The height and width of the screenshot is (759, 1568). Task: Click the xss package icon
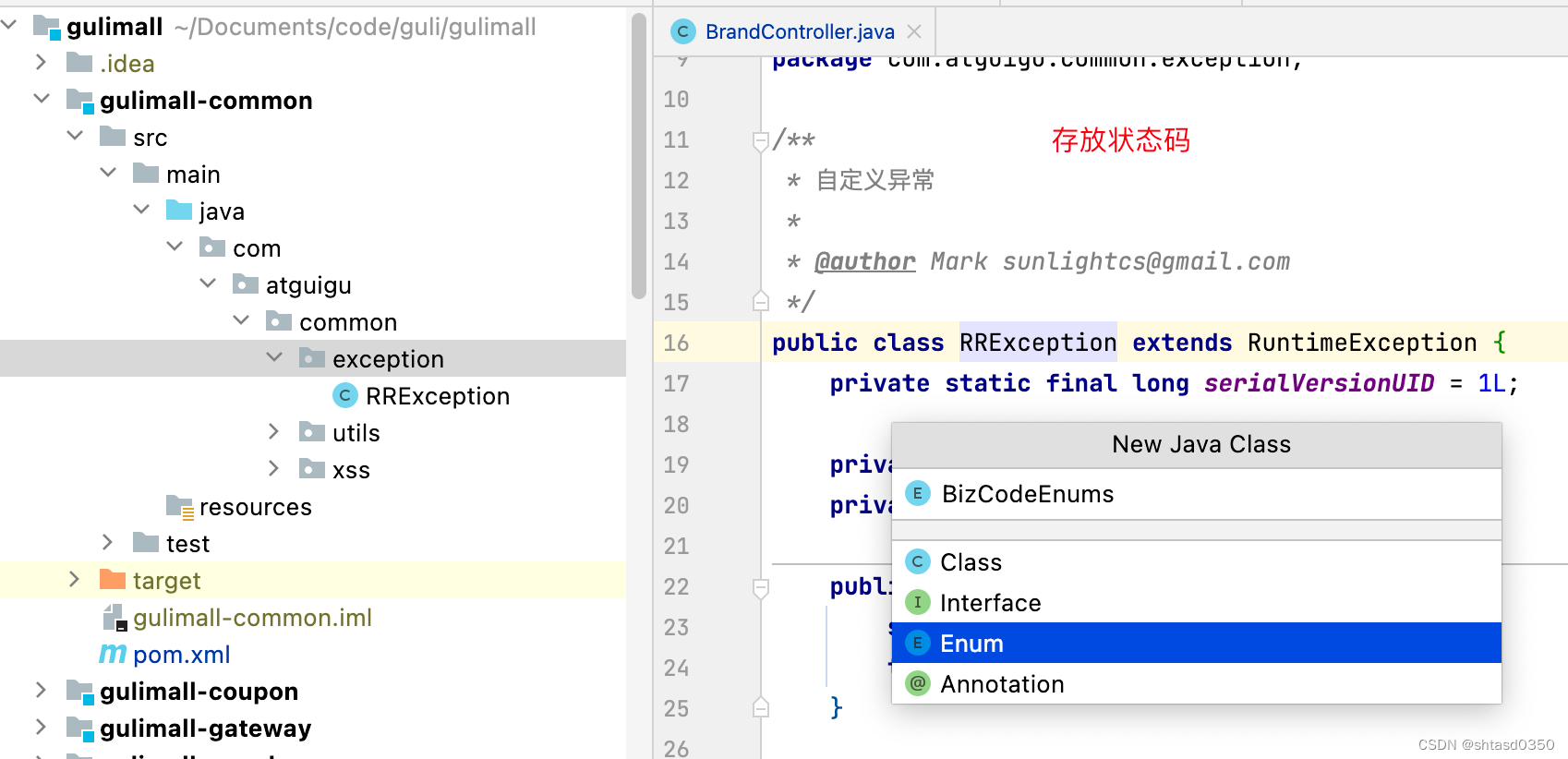point(312,469)
